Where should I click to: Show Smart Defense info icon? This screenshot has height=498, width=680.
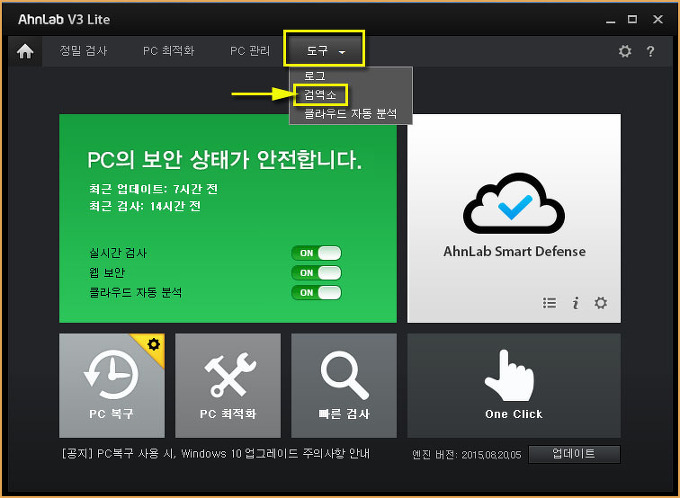[575, 303]
